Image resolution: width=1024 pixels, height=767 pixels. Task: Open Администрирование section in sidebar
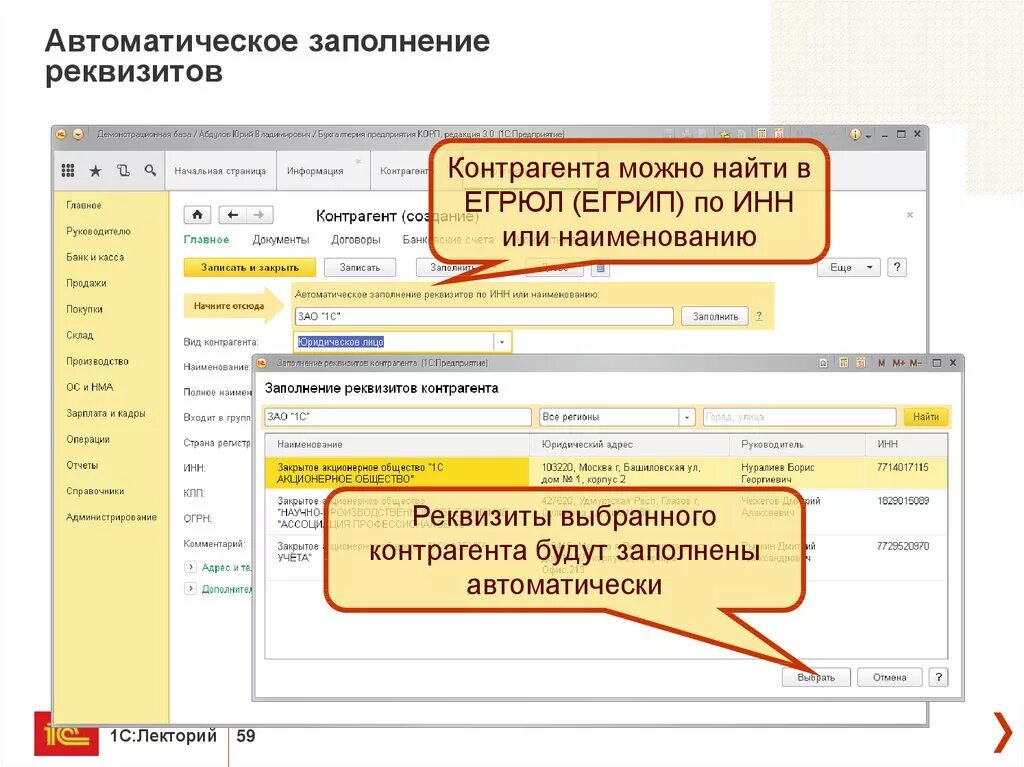pos(111,517)
